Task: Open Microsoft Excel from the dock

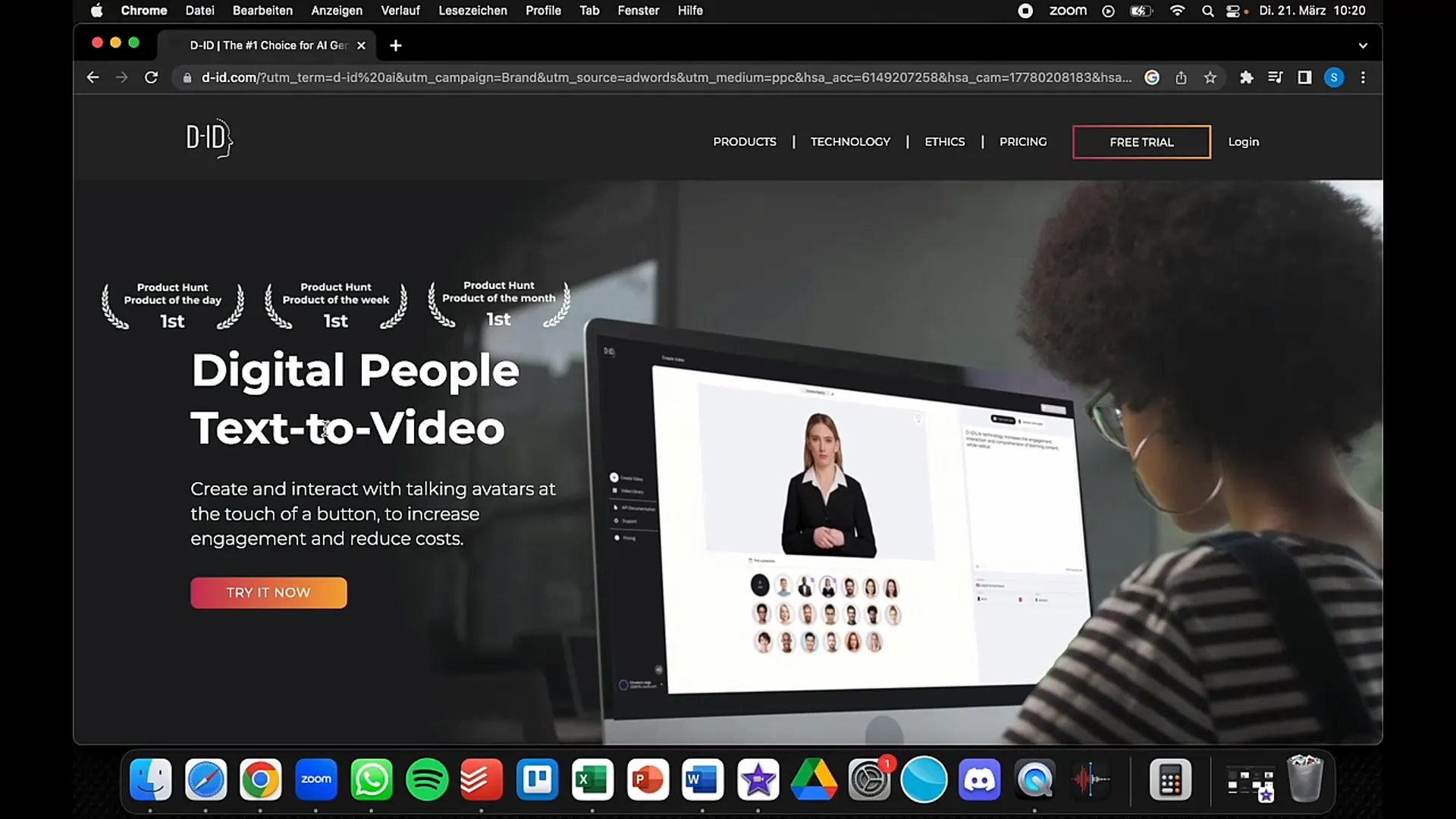Action: pos(592,779)
